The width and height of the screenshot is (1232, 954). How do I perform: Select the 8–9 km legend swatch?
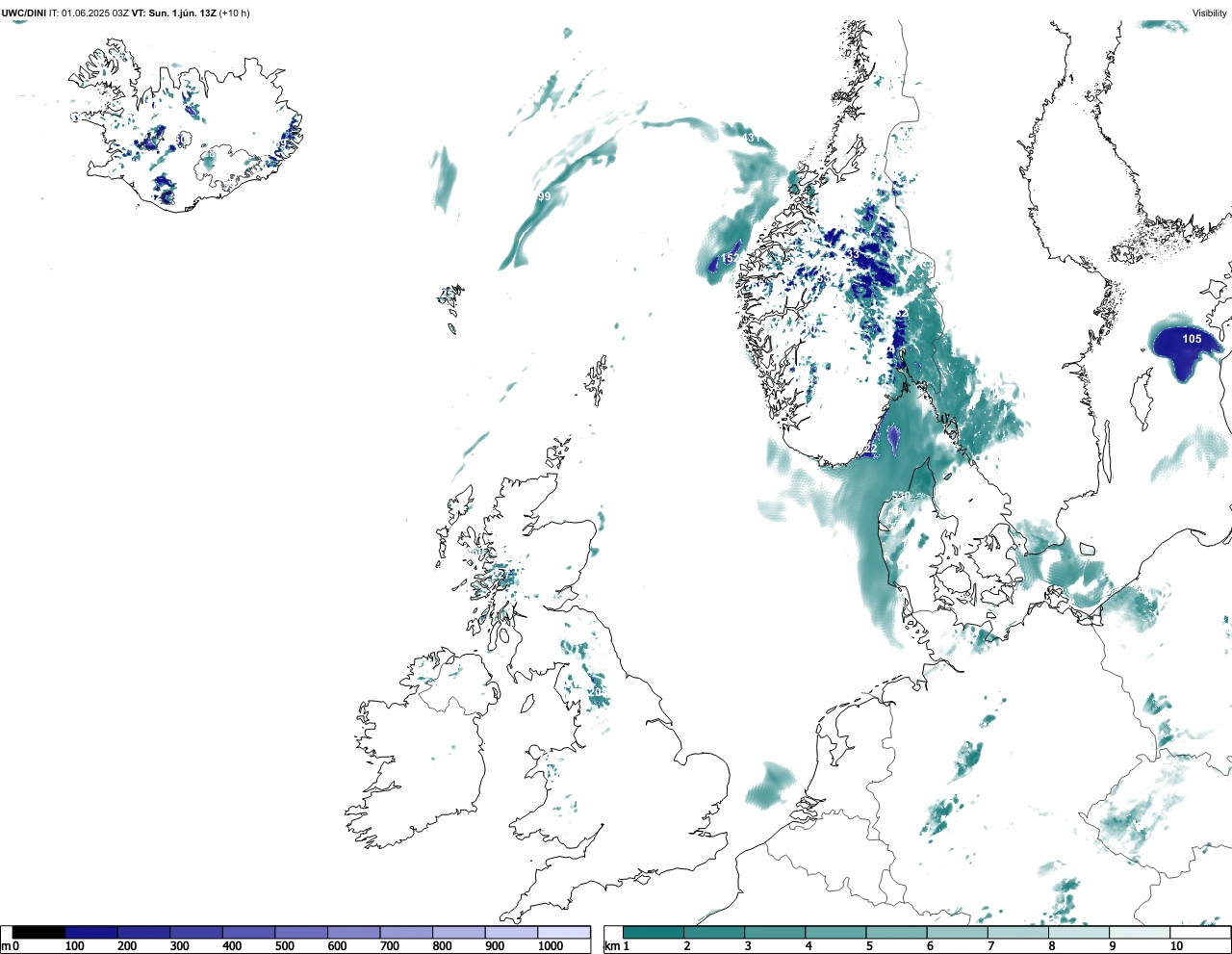click(1078, 932)
